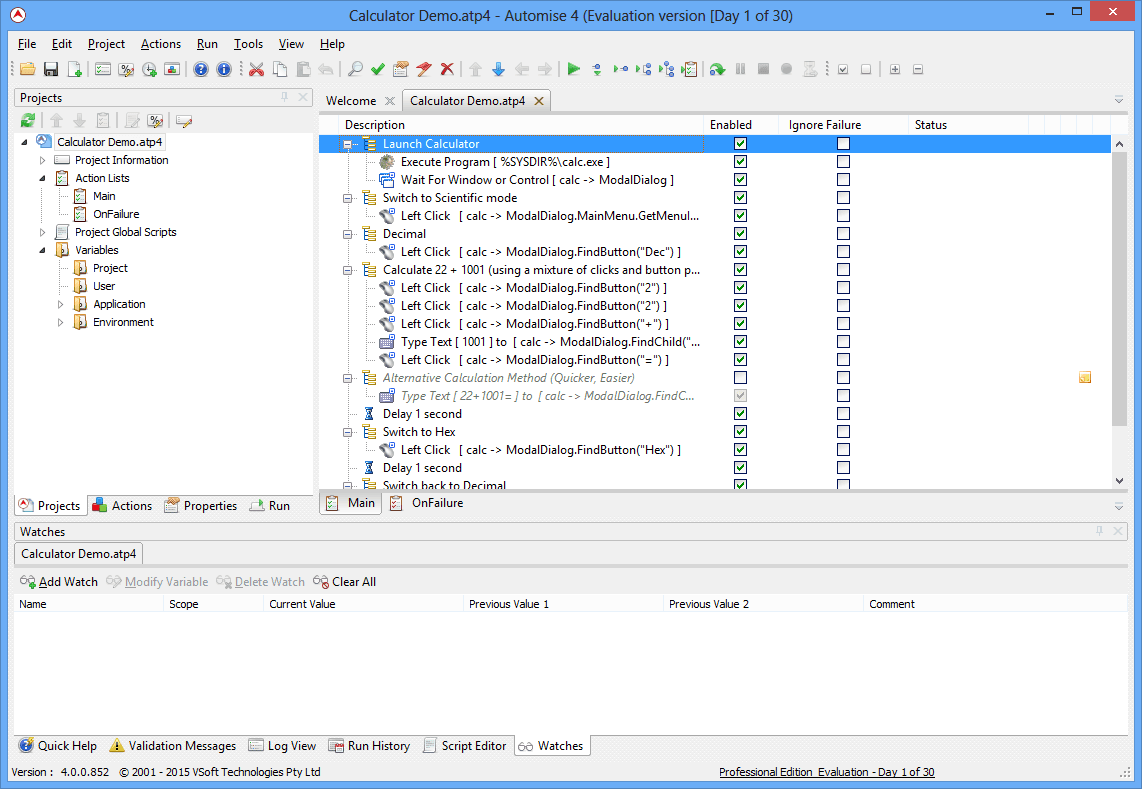This screenshot has width=1142, height=789.
Task: Click the Cut scissors toolbar icon
Action: point(256,69)
